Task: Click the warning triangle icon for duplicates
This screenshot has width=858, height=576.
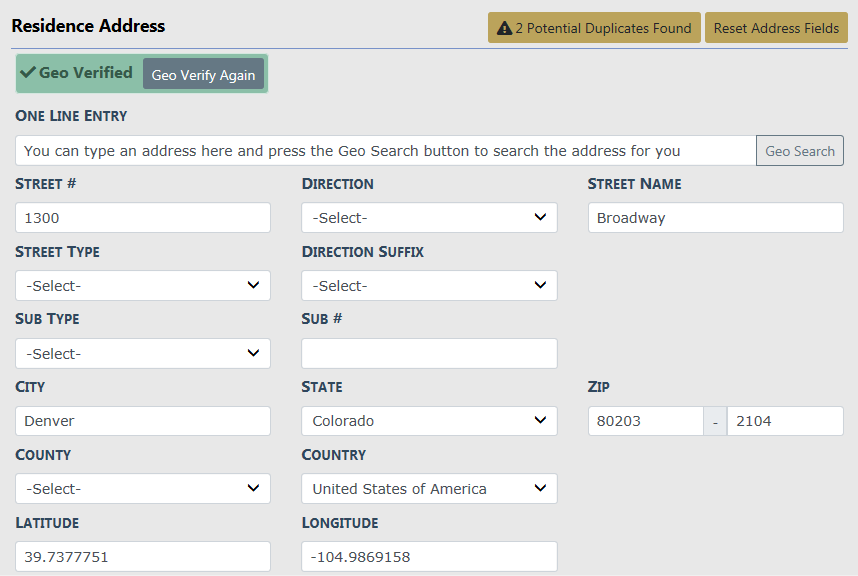Action: click(x=504, y=28)
